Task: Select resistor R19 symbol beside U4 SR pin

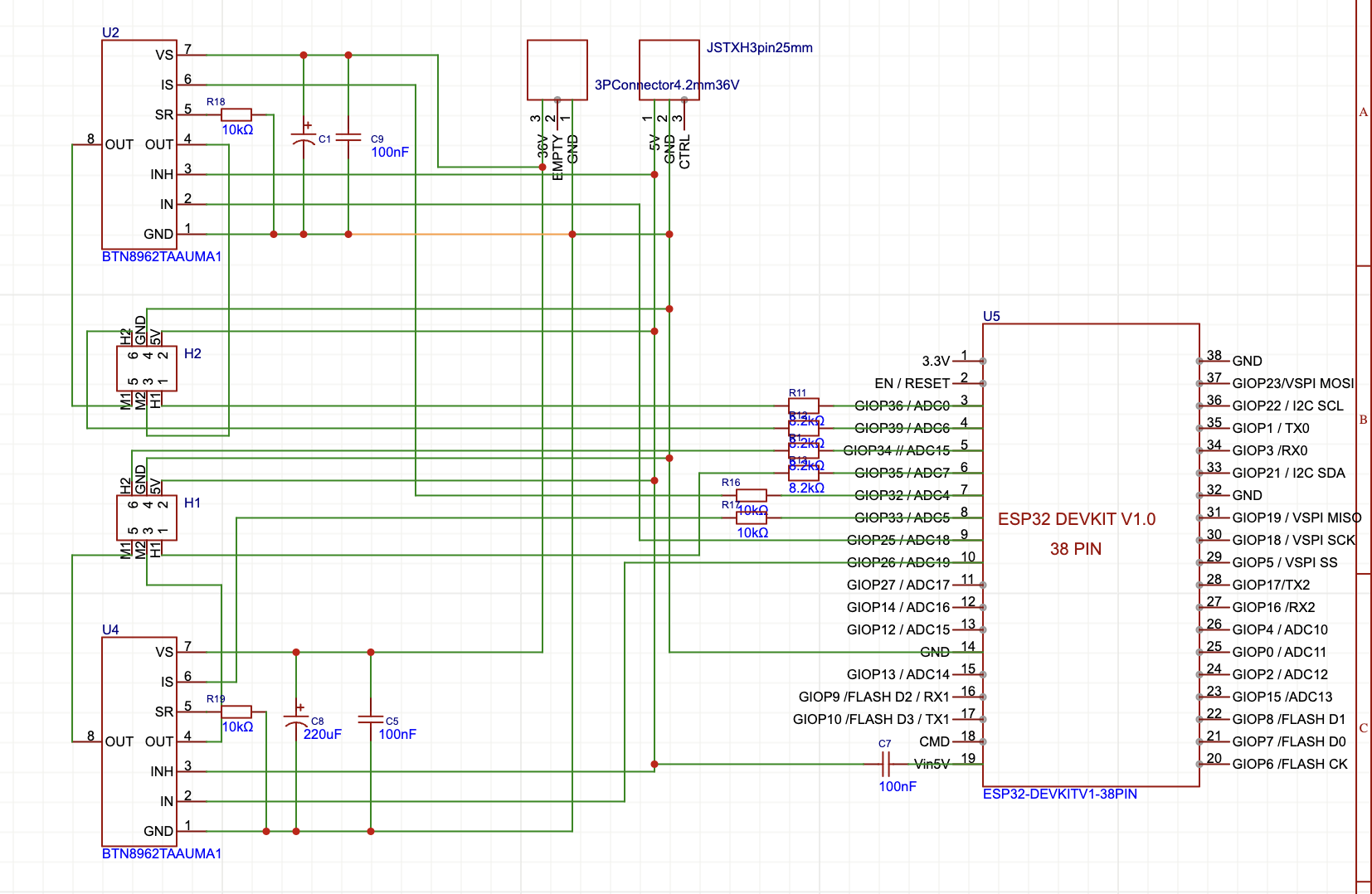Action: pos(236,712)
